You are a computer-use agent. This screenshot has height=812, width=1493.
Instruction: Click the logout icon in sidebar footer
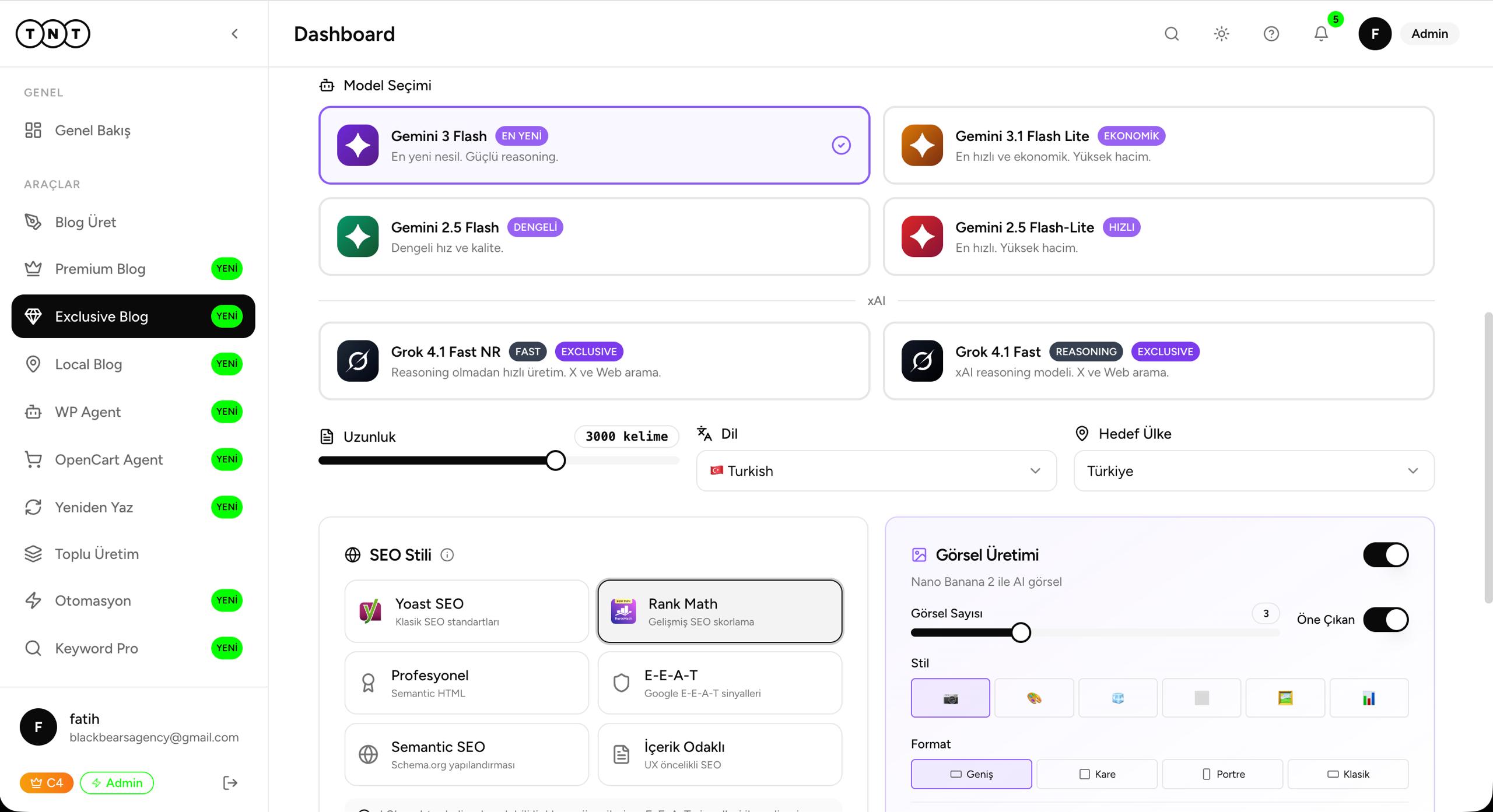[x=230, y=783]
